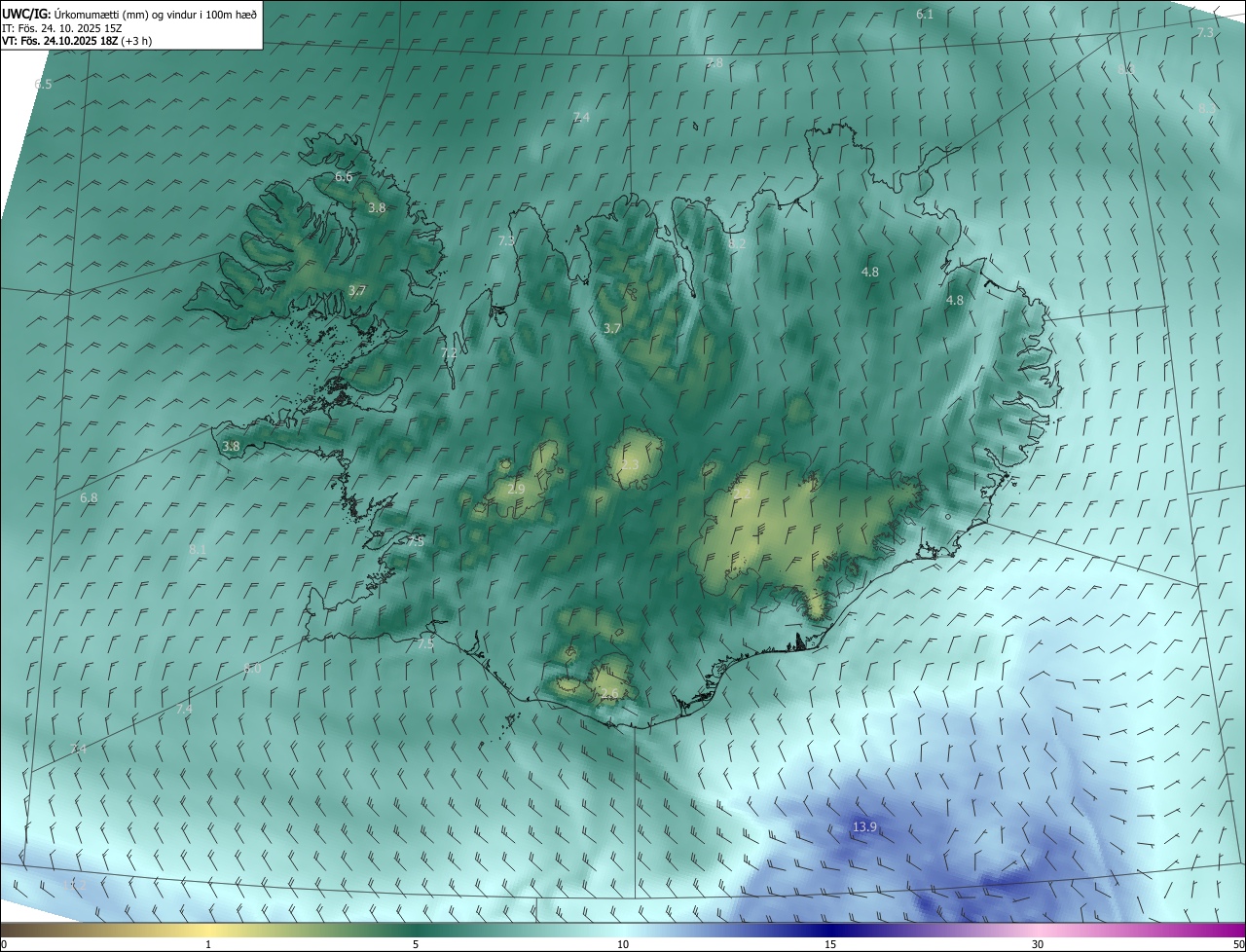Click the 6.6 value label on Westfjords
This screenshot has height=952, width=1246.
click(344, 177)
